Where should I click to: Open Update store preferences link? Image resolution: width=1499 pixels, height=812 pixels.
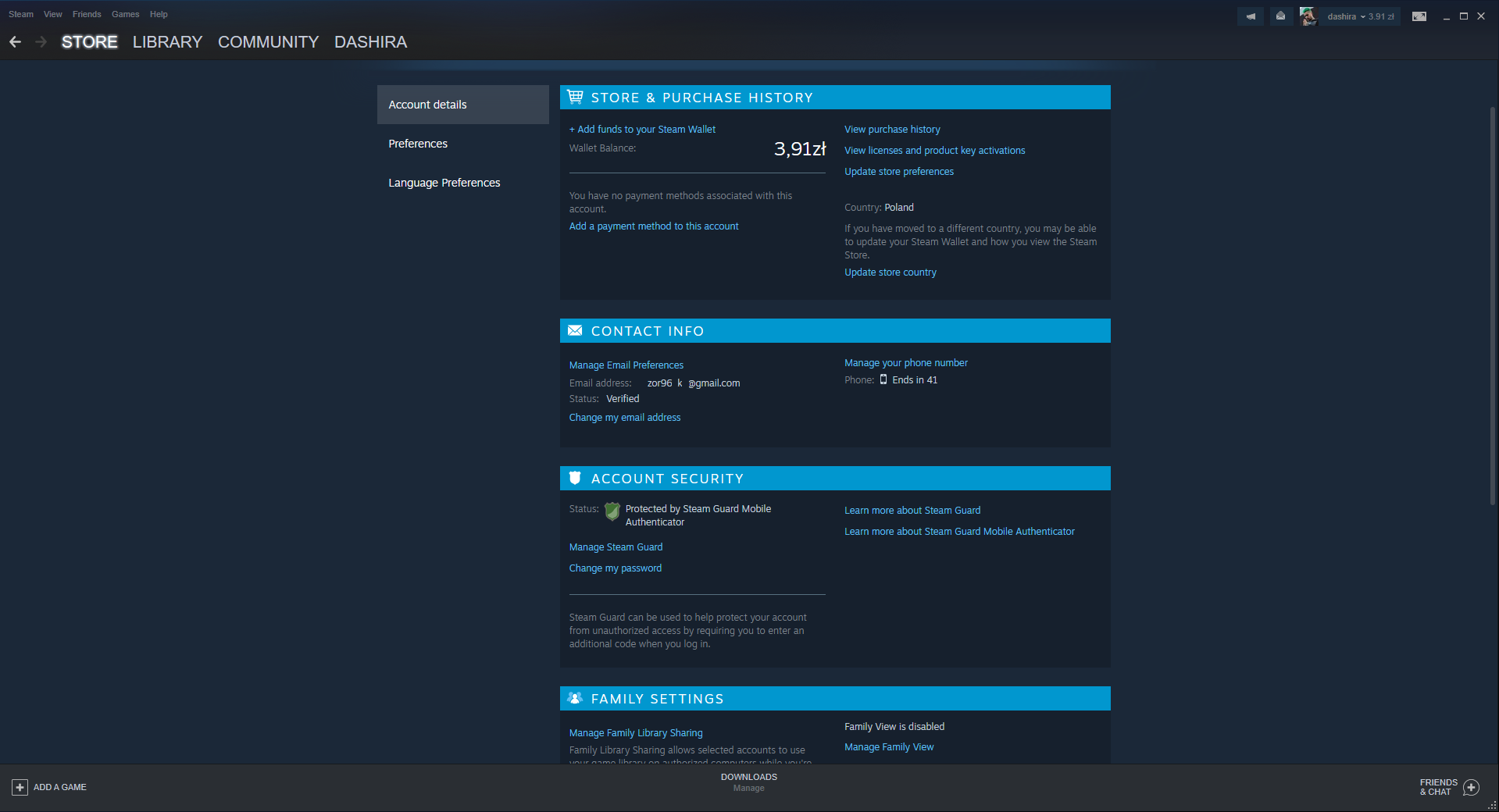click(899, 172)
